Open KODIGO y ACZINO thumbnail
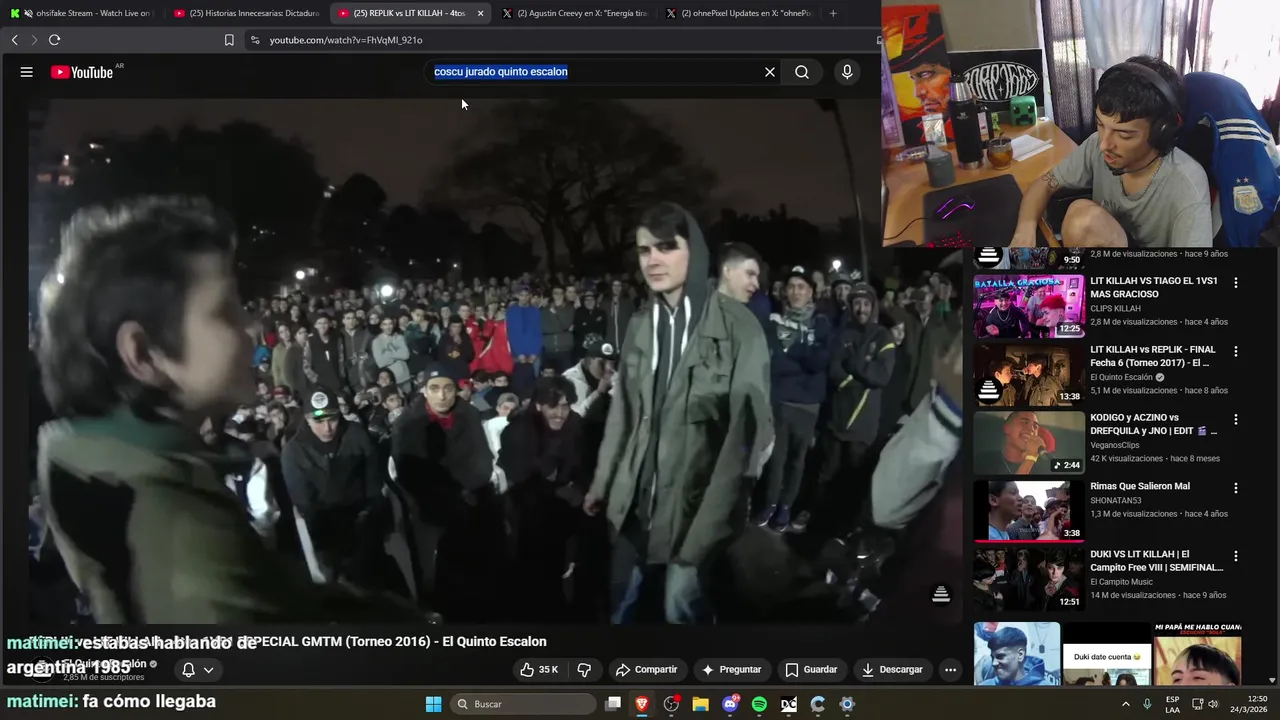1280x720 pixels. point(1029,443)
